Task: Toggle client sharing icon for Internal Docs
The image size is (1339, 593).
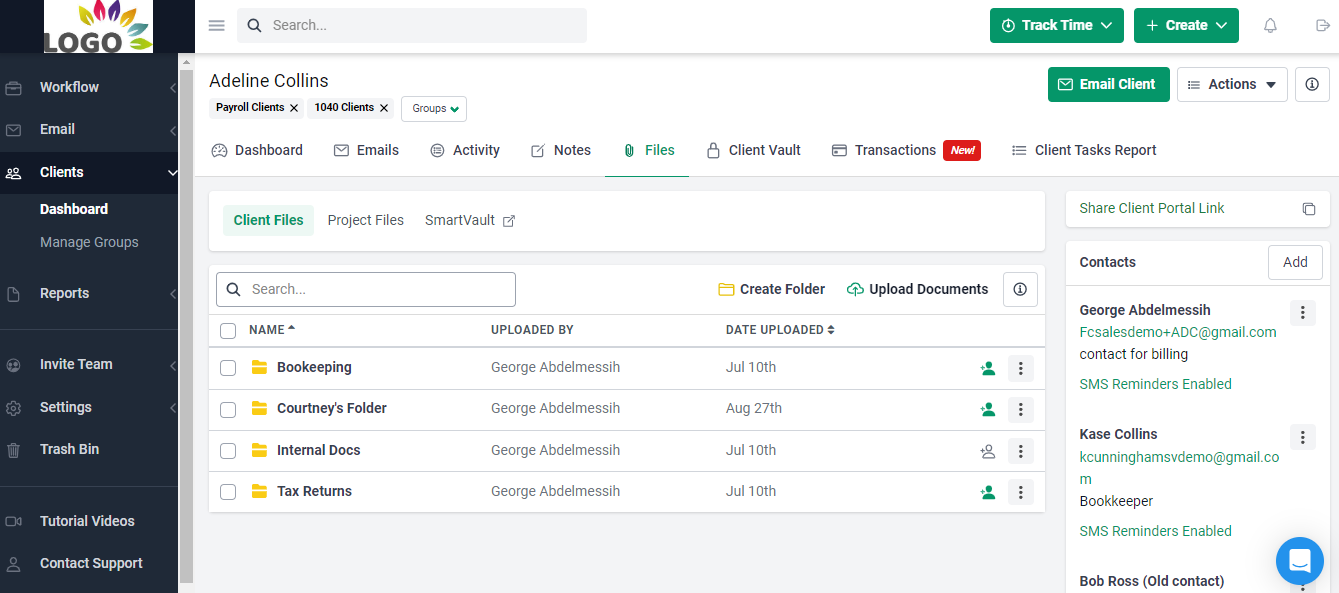Action: click(988, 451)
